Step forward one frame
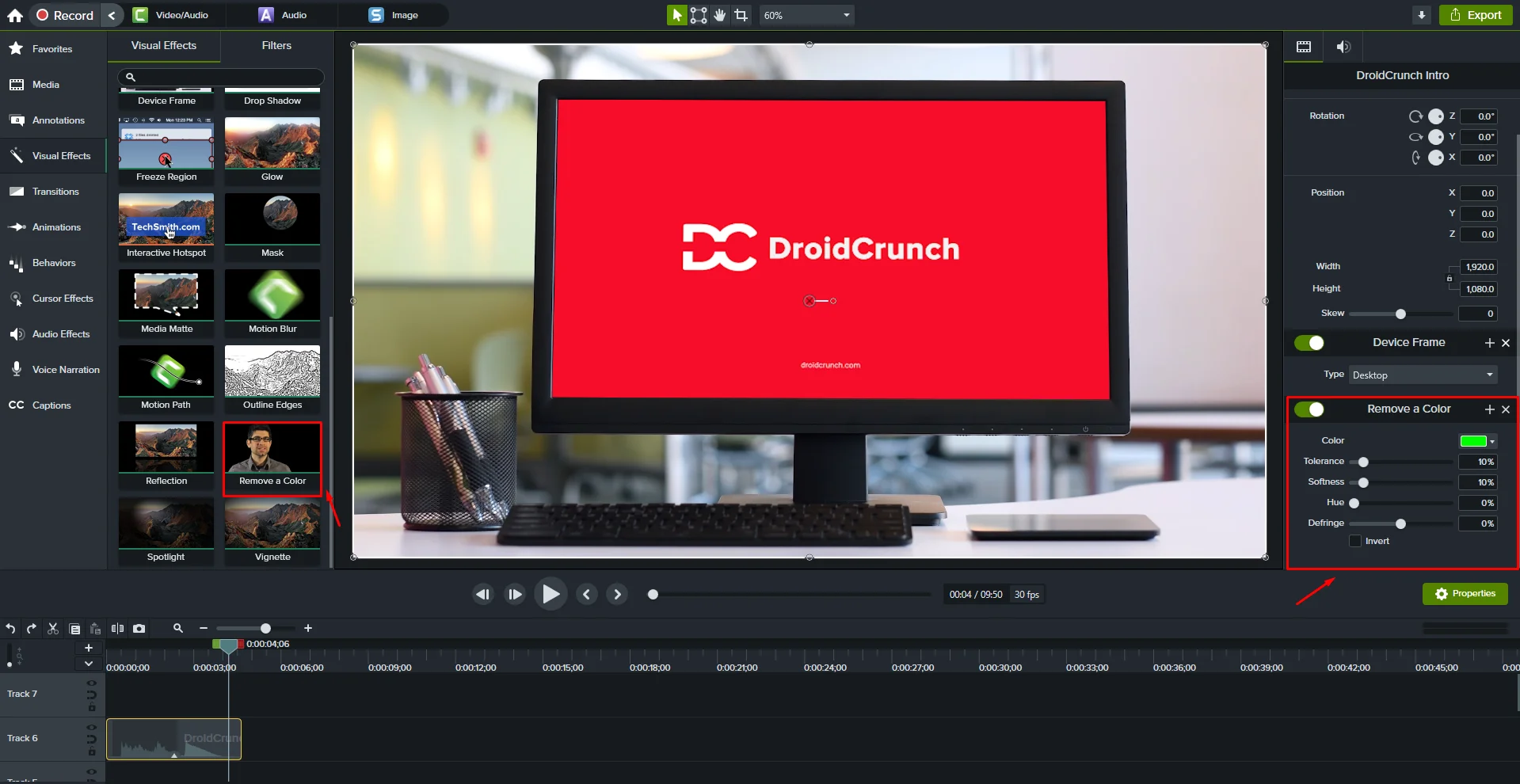This screenshot has width=1520, height=784. click(515, 595)
